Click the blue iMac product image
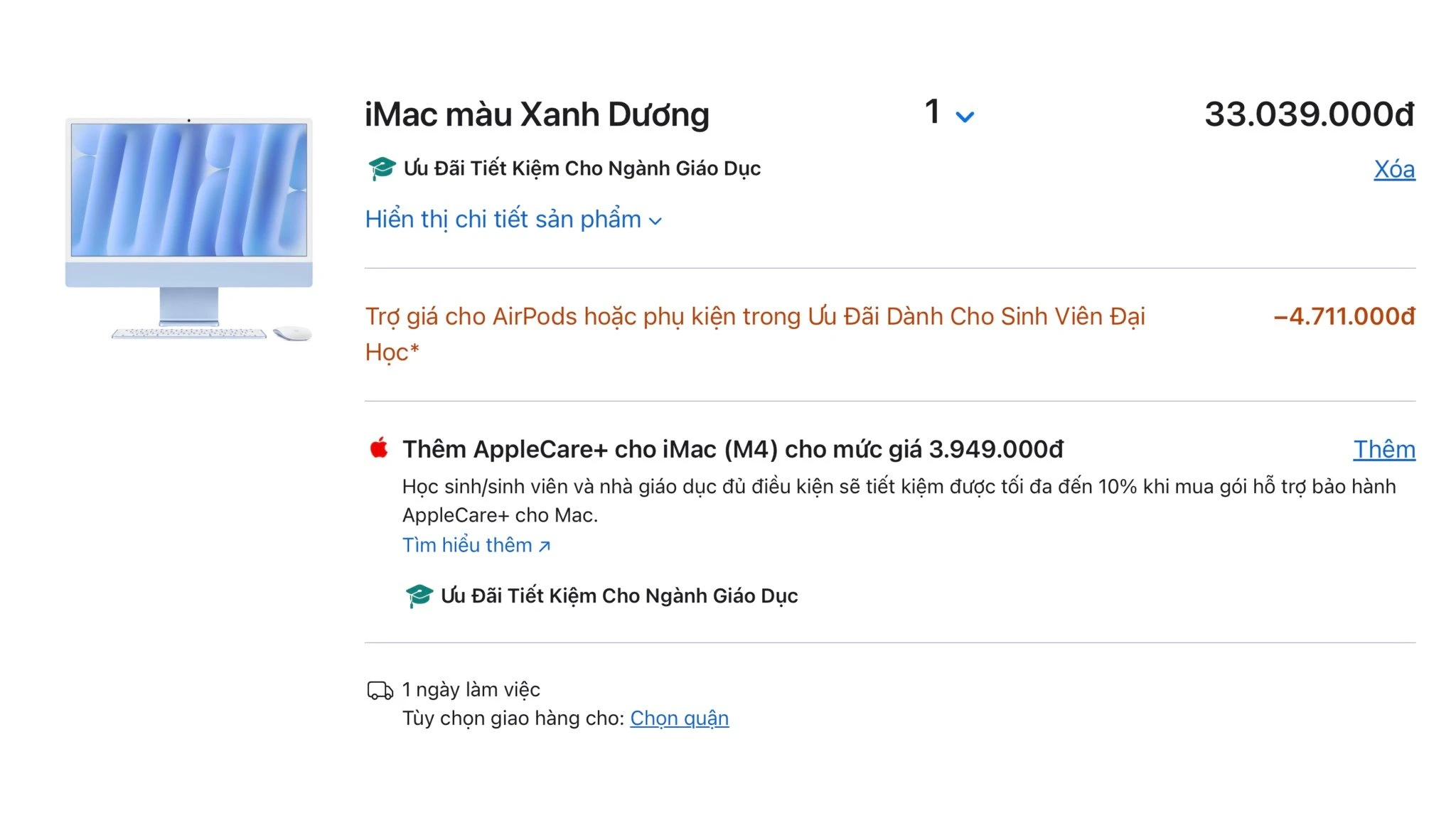This screenshot has height=835, width=1456. click(x=189, y=229)
